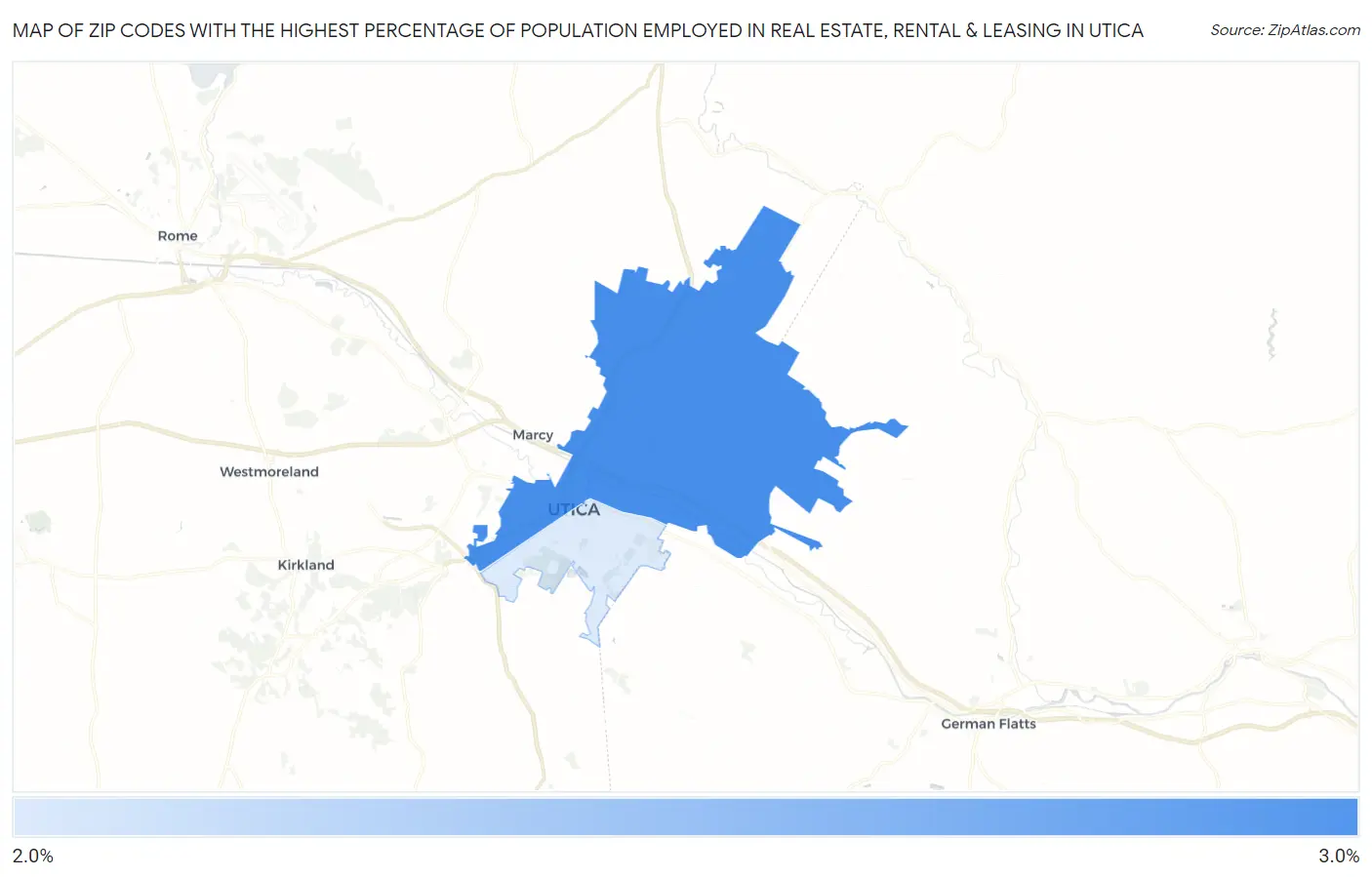Screen dimensions: 1372x877
Task: Click the color gradient legend bar
Action: pyautogui.click(x=686, y=817)
